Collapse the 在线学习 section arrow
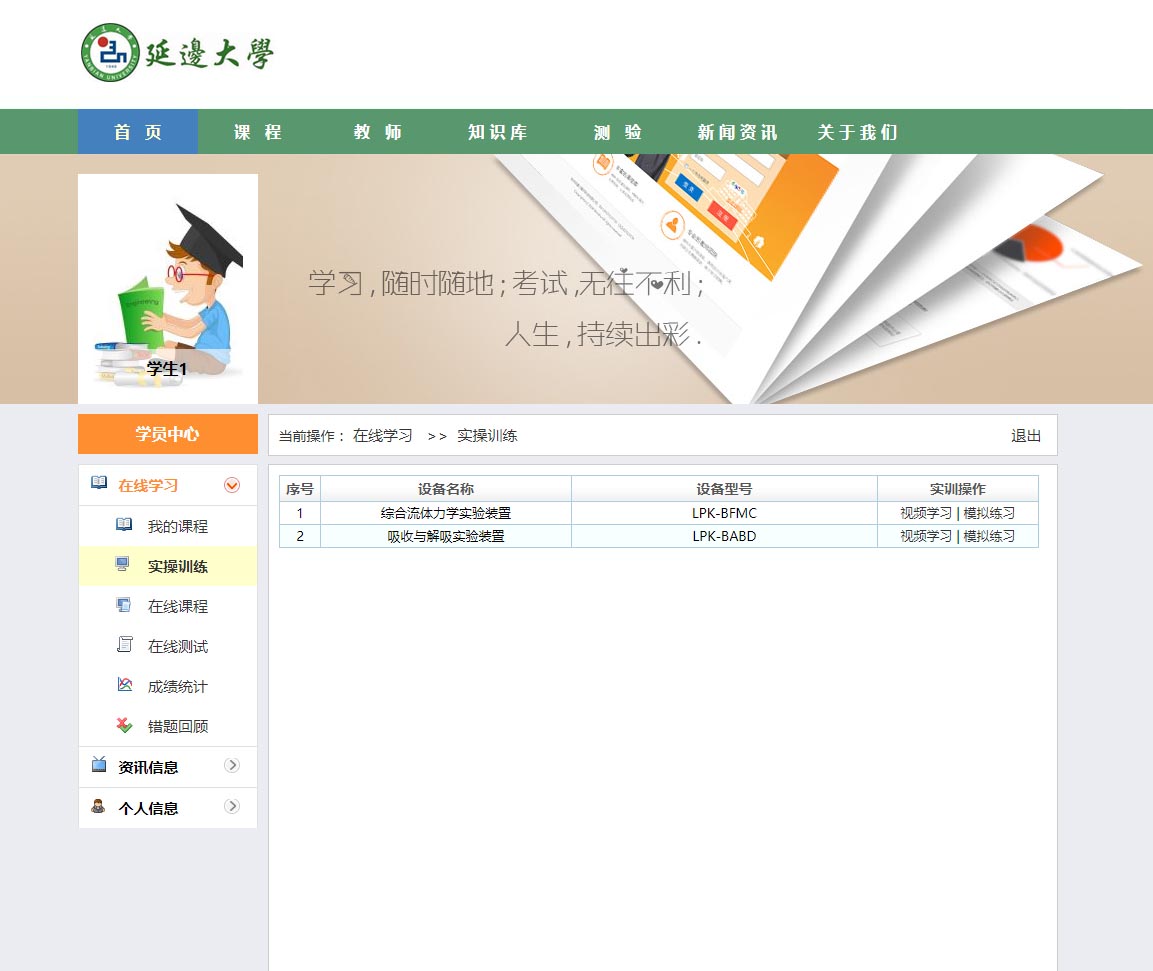 click(x=232, y=485)
